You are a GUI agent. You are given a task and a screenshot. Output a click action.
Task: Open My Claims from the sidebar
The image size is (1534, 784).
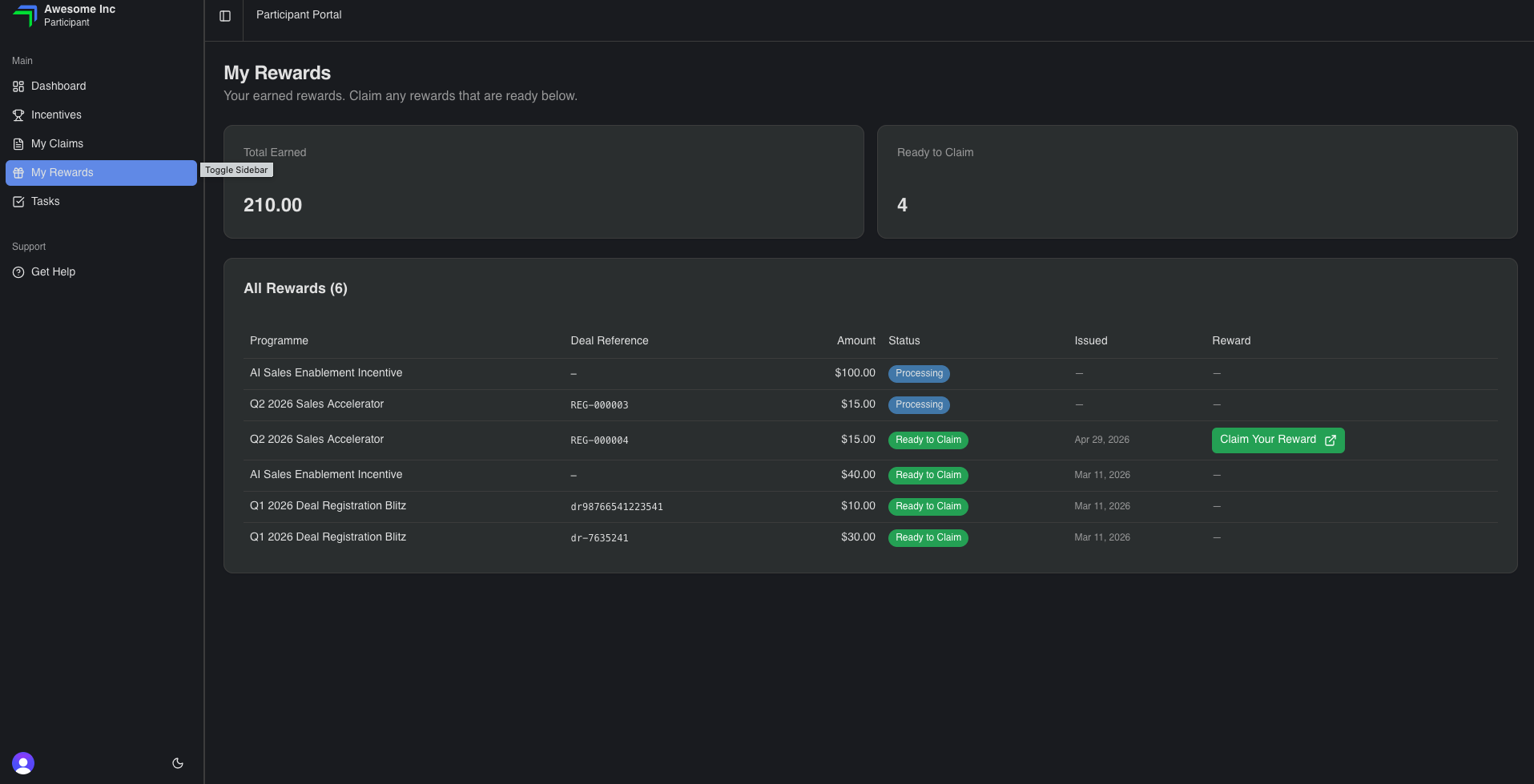click(101, 144)
